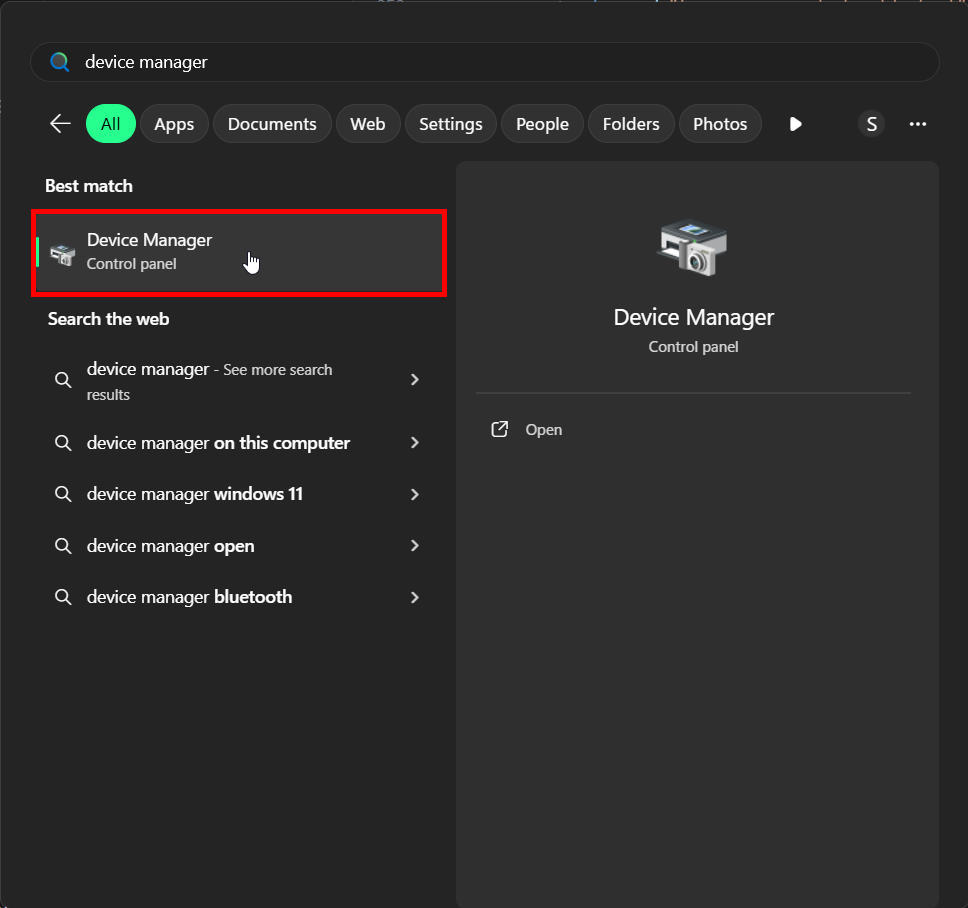Click 'Control panel' subtitle in preview pane
The width and height of the screenshot is (968, 908).
(693, 347)
